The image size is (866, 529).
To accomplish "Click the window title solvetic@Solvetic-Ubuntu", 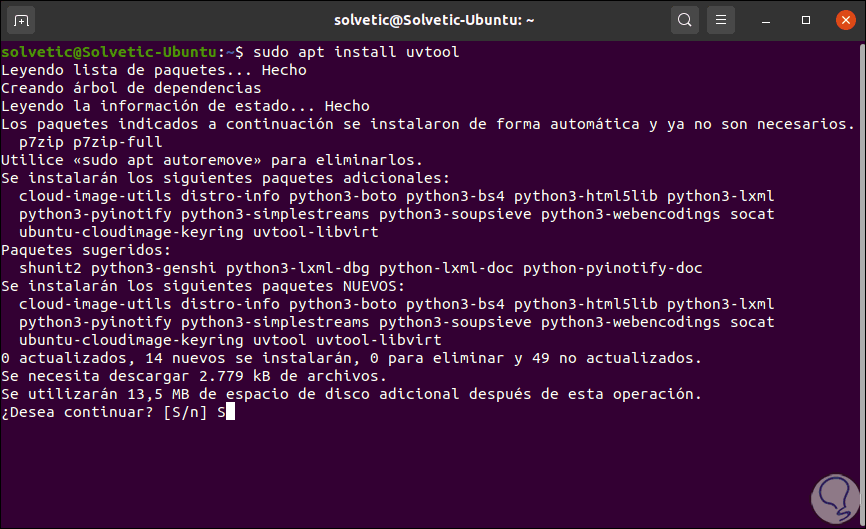I will coord(432,20).
